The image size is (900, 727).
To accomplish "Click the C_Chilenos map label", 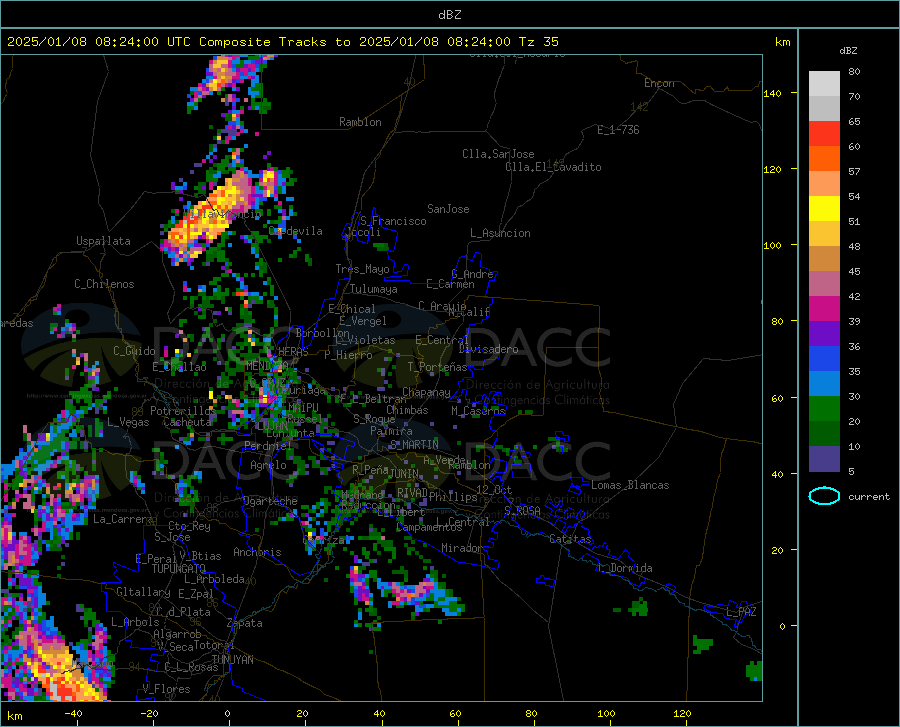I will tap(104, 284).
